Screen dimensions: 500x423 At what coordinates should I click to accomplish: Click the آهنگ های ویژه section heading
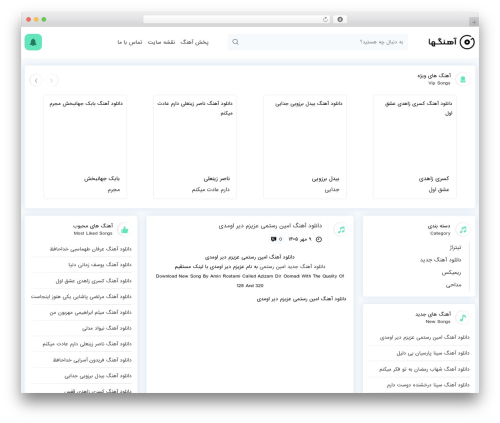pyautogui.click(x=434, y=75)
